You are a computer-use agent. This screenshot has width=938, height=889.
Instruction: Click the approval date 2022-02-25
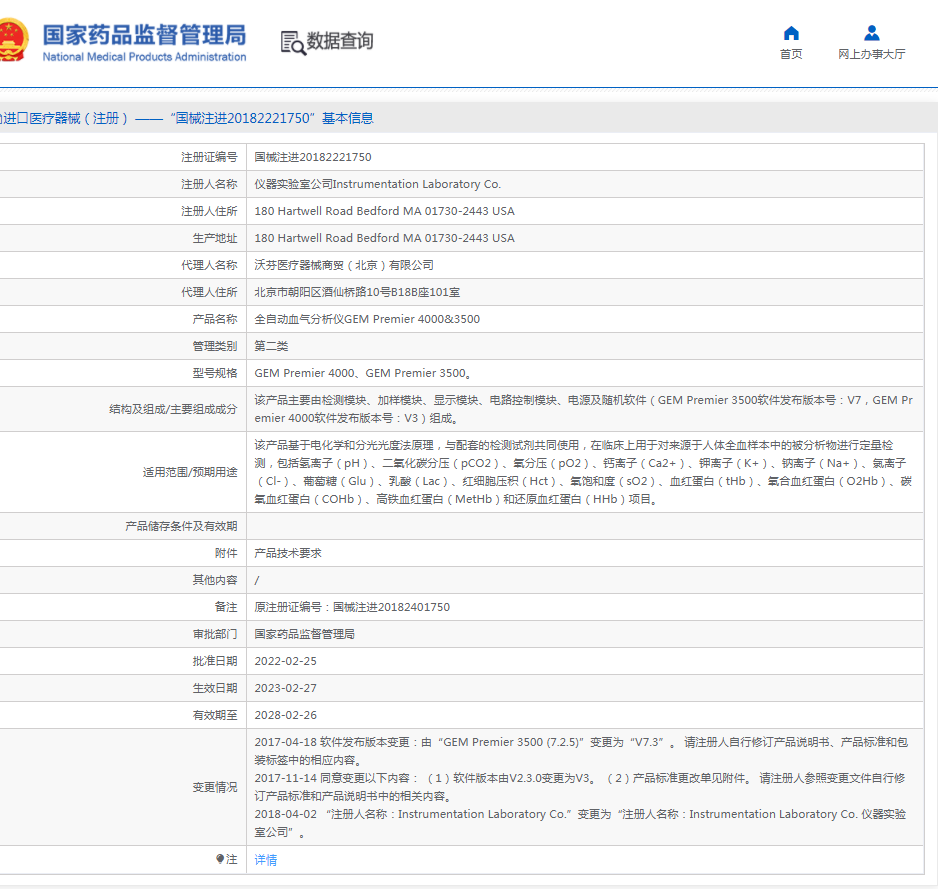286,661
